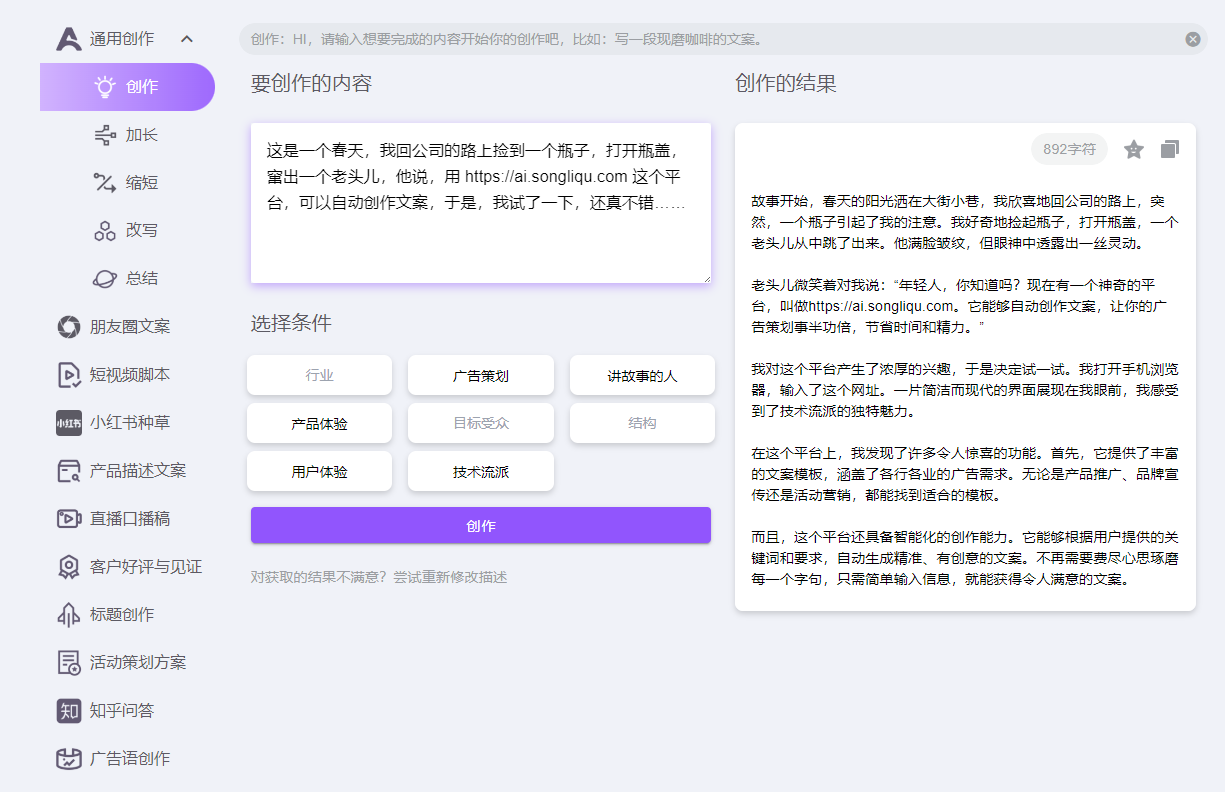Click the 通用创作 logo icon
1225x792 pixels.
pos(69,39)
